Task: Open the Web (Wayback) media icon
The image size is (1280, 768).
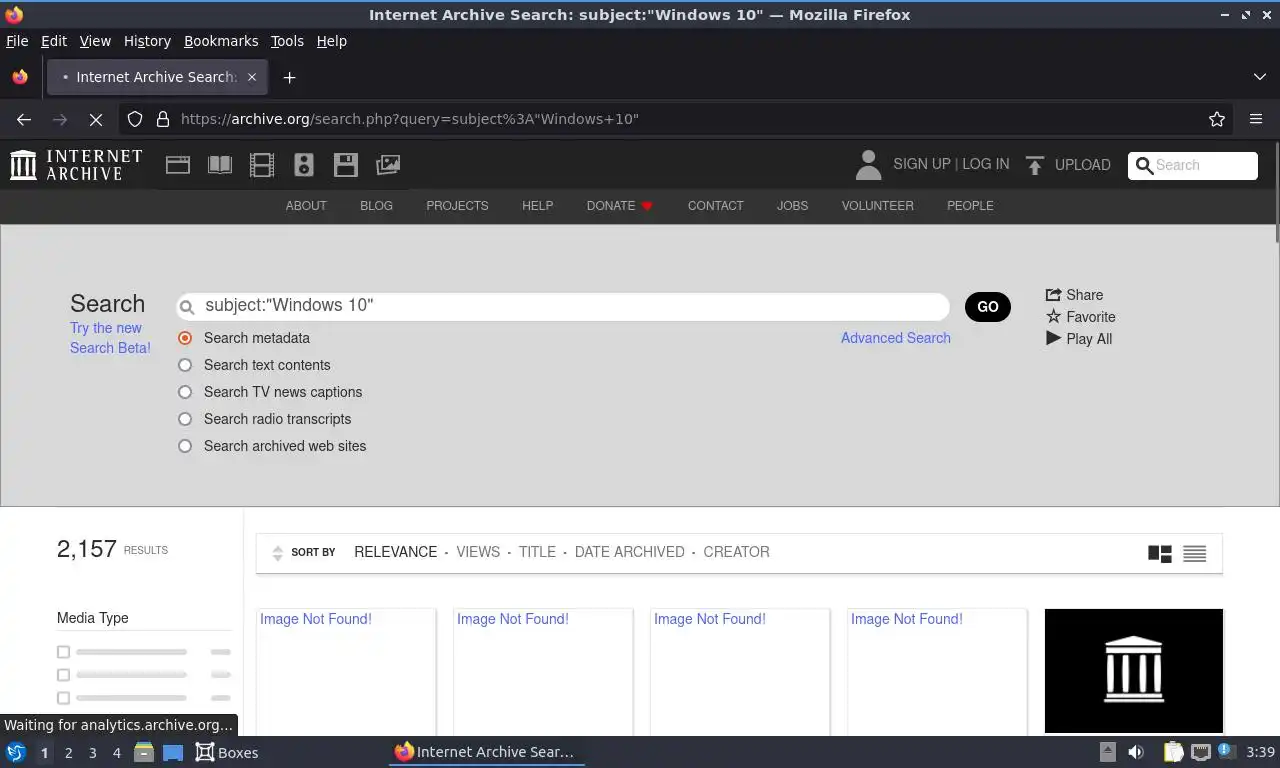Action: pos(178,165)
